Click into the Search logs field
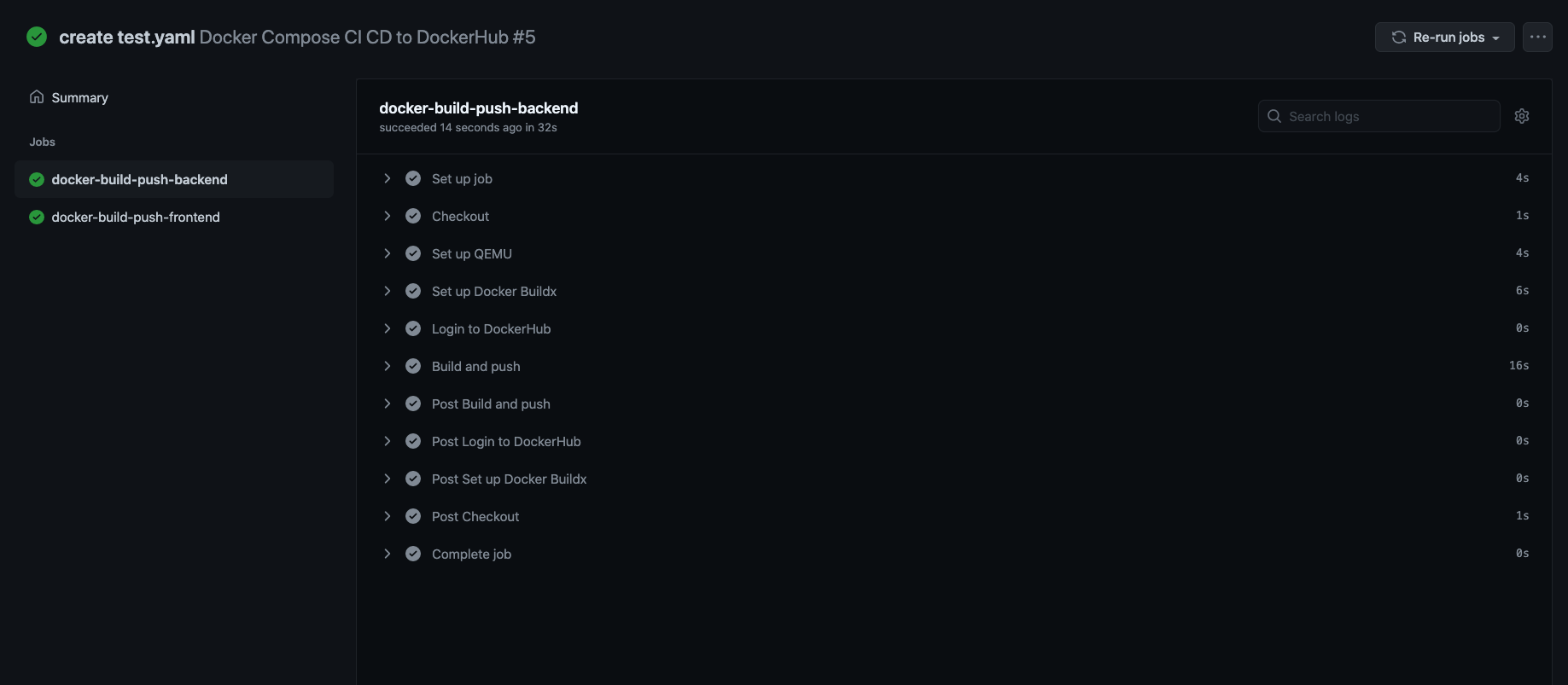 pos(1379,116)
